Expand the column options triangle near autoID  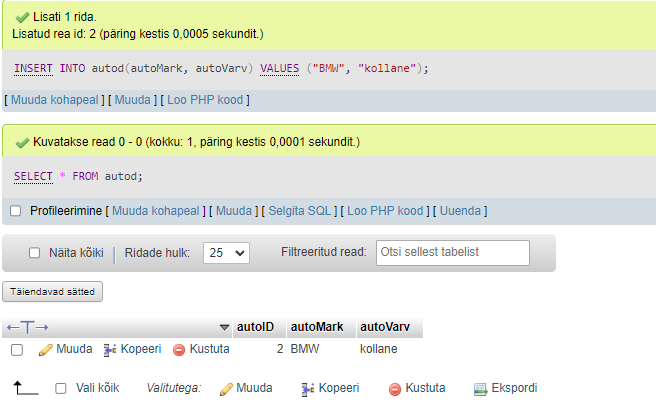224,327
